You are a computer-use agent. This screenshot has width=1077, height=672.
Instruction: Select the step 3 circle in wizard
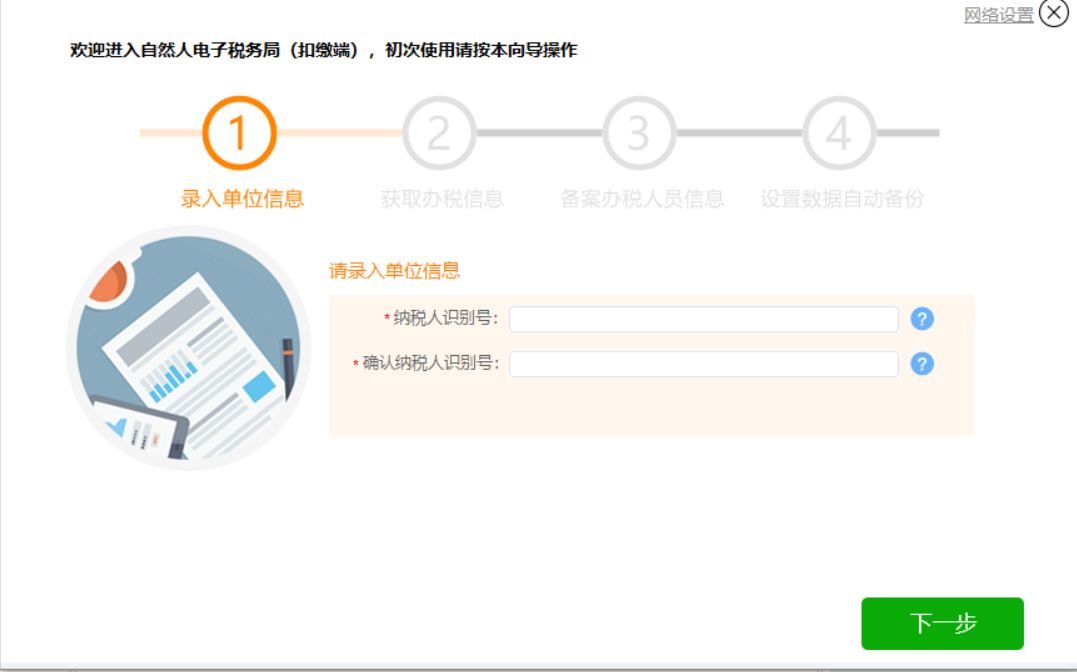pos(639,133)
